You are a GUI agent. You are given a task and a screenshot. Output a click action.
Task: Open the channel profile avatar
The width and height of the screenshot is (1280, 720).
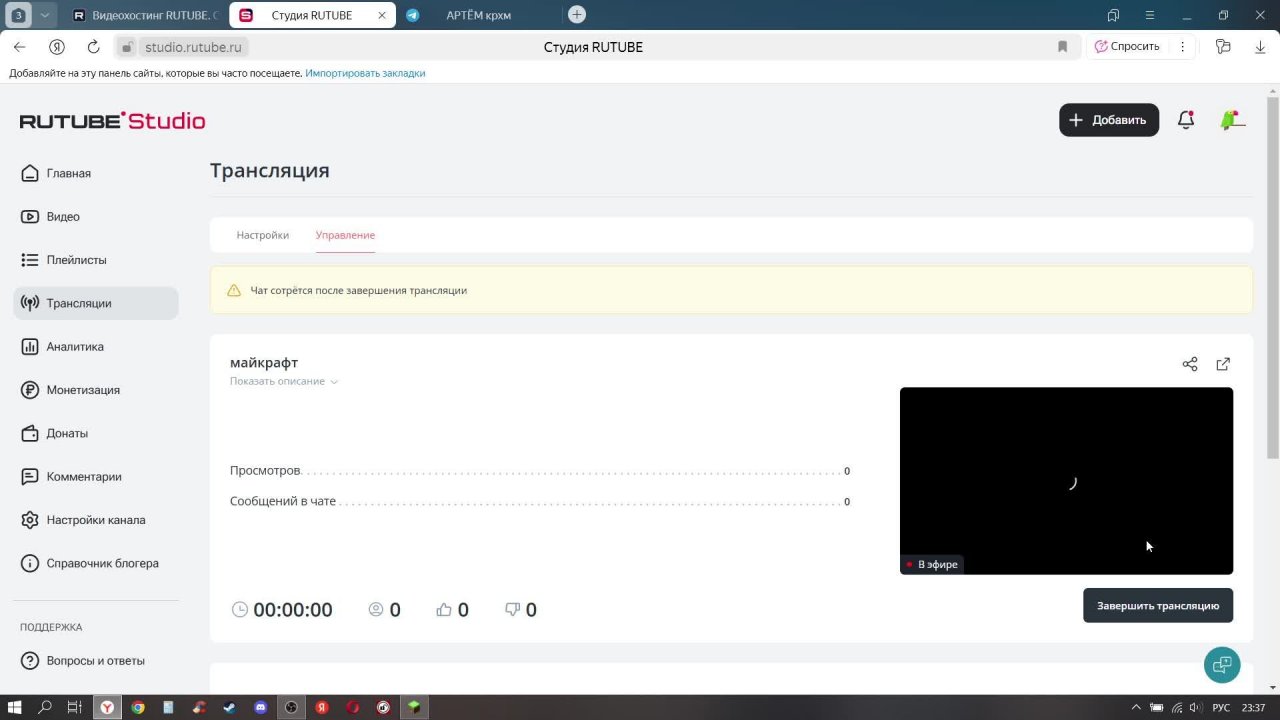1231,120
